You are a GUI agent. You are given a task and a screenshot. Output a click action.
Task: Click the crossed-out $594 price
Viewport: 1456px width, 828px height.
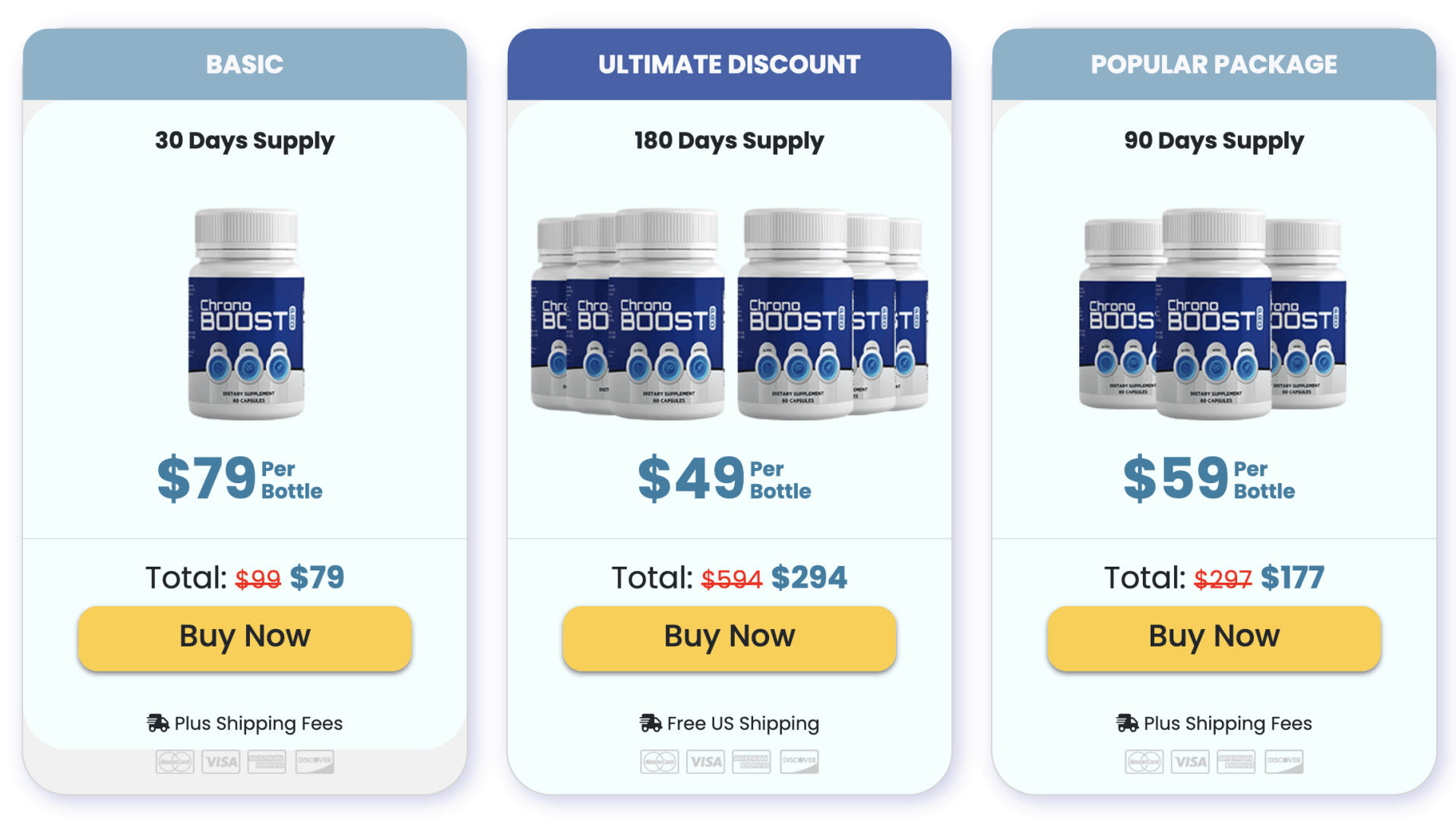(730, 577)
